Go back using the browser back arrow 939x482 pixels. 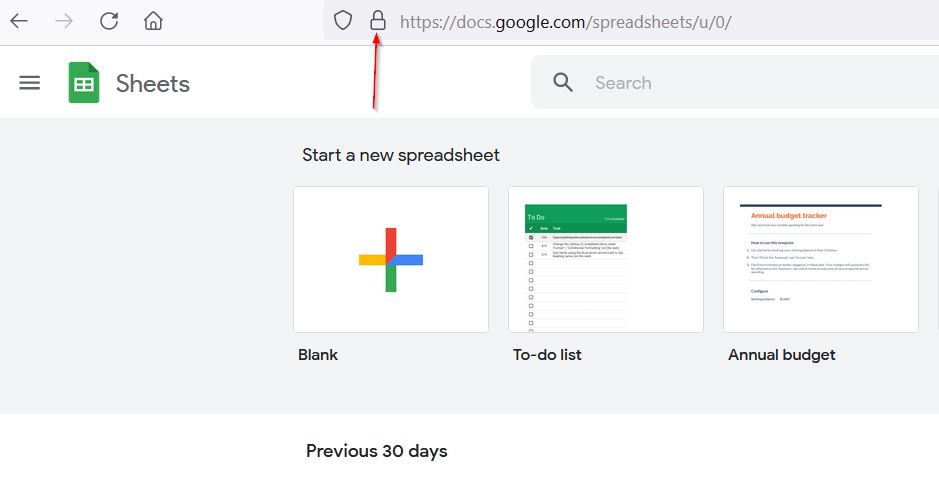(x=19, y=21)
